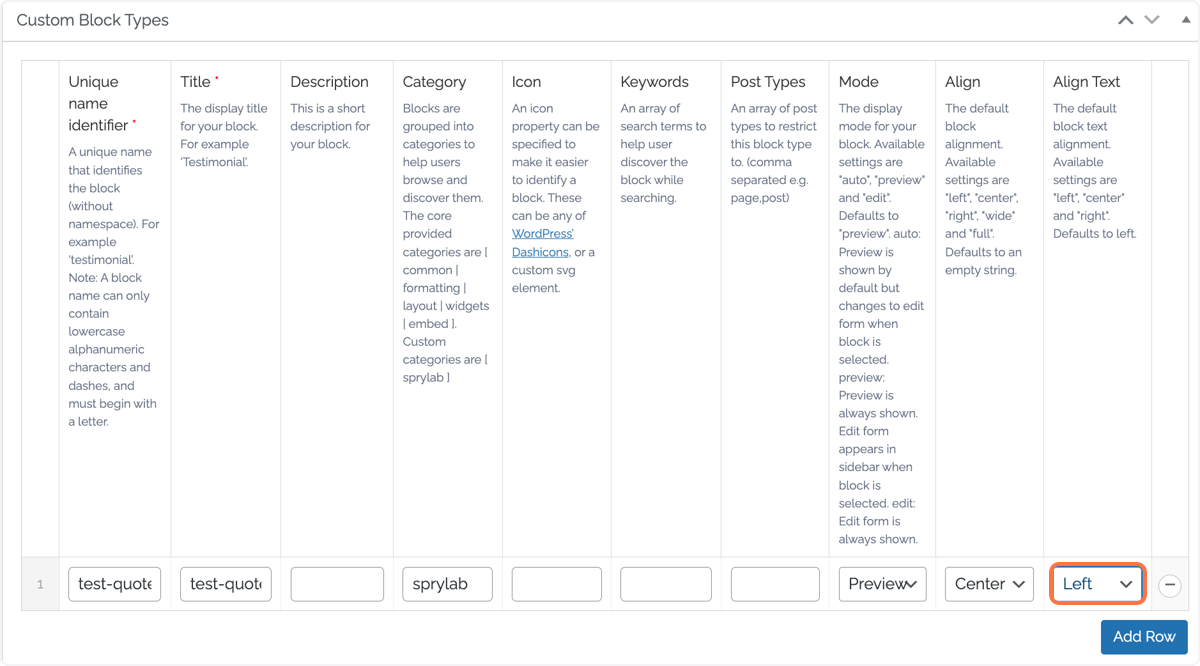
Task: Click the Mode column header
Action: pos(858,82)
